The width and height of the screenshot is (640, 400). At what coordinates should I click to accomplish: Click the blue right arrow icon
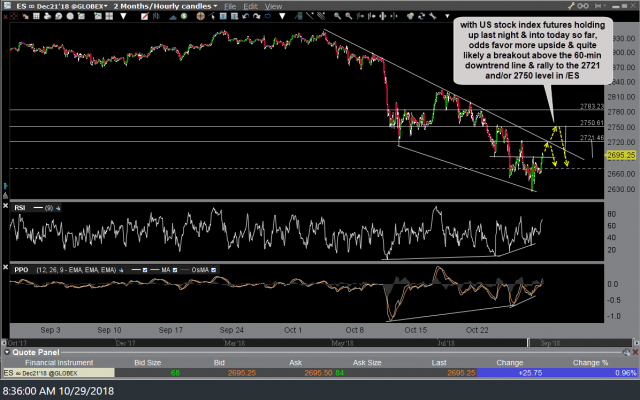pos(268,16)
